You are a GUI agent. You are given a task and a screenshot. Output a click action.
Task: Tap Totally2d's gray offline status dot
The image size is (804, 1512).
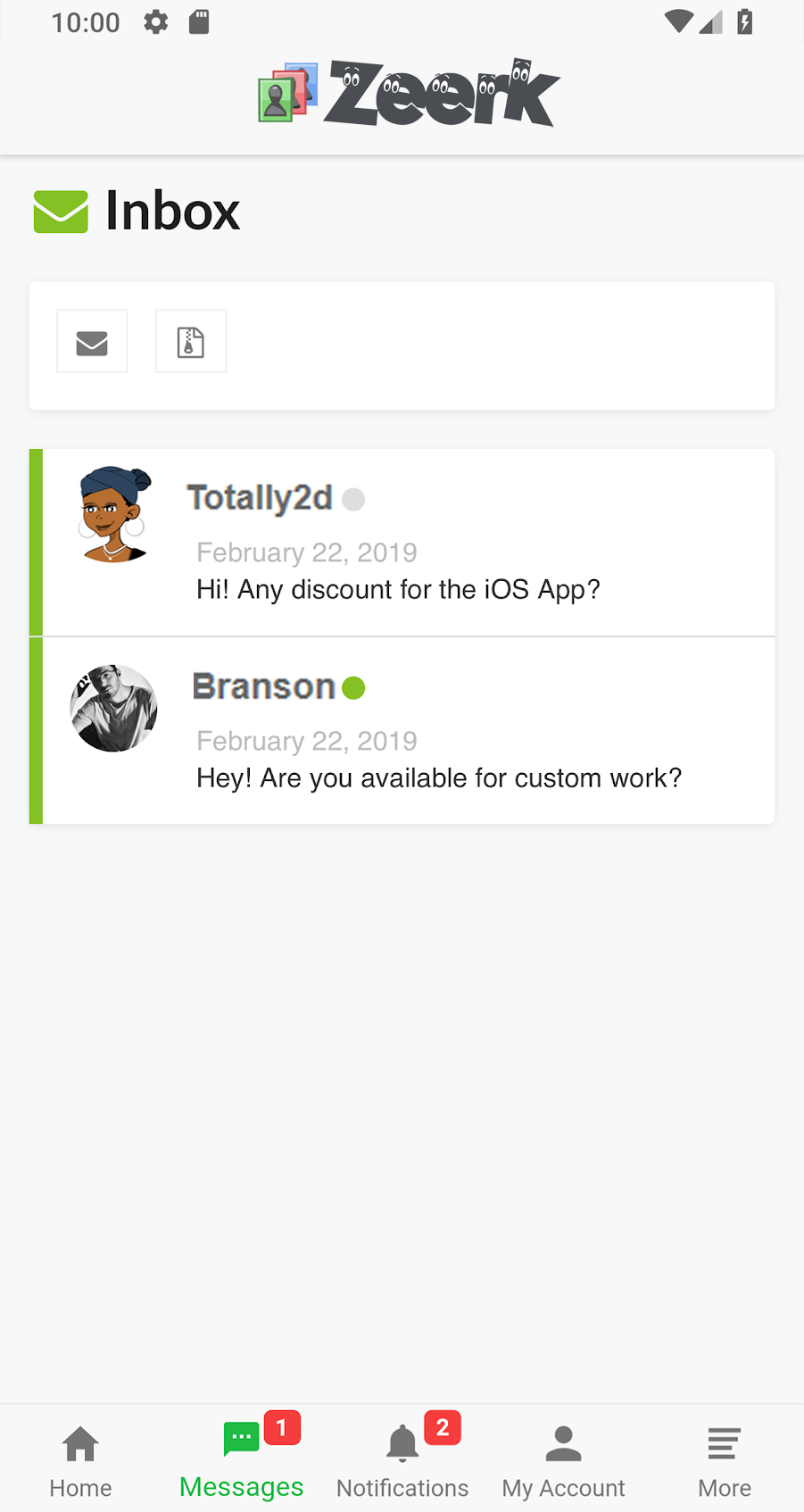(x=353, y=500)
